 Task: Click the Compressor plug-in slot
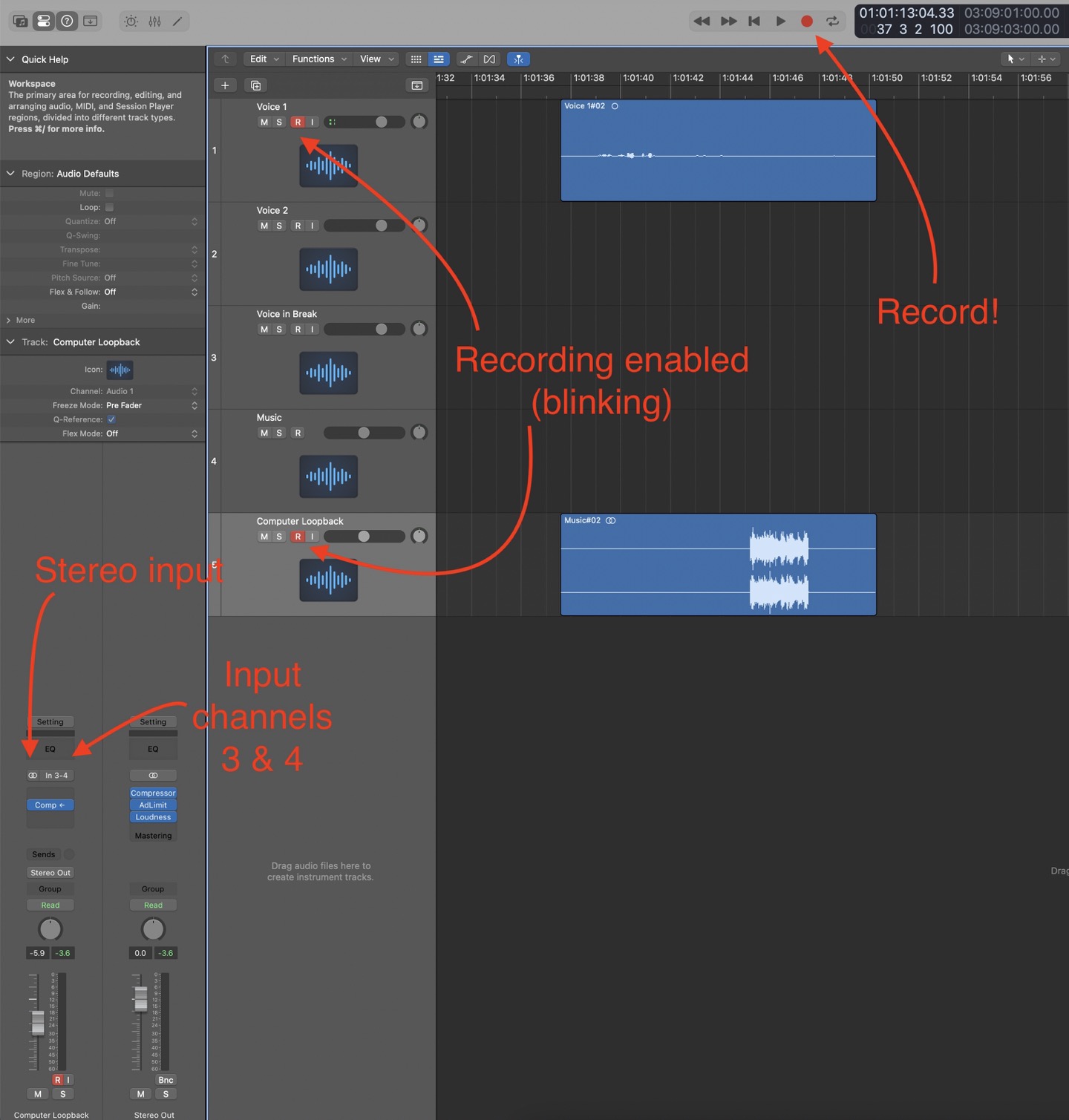point(153,793)
